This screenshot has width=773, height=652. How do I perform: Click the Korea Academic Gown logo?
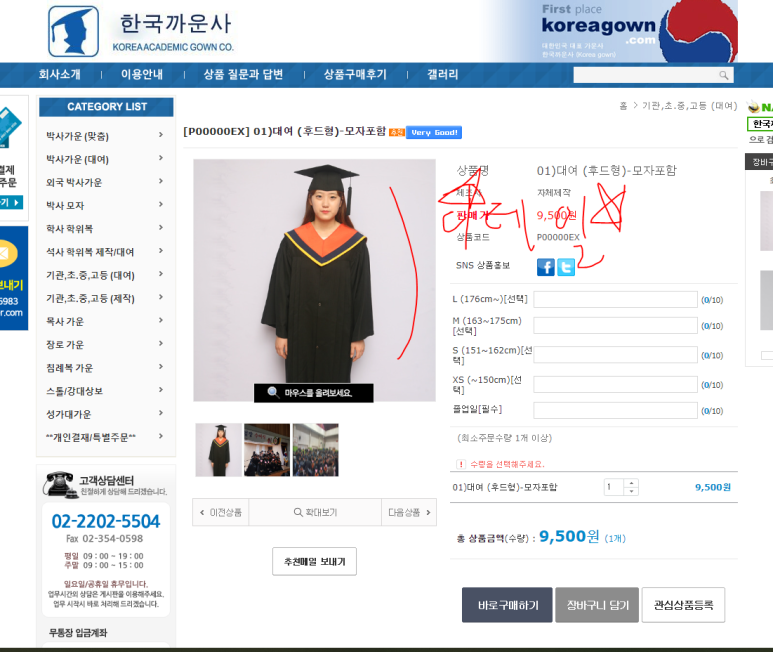point(141,31)
